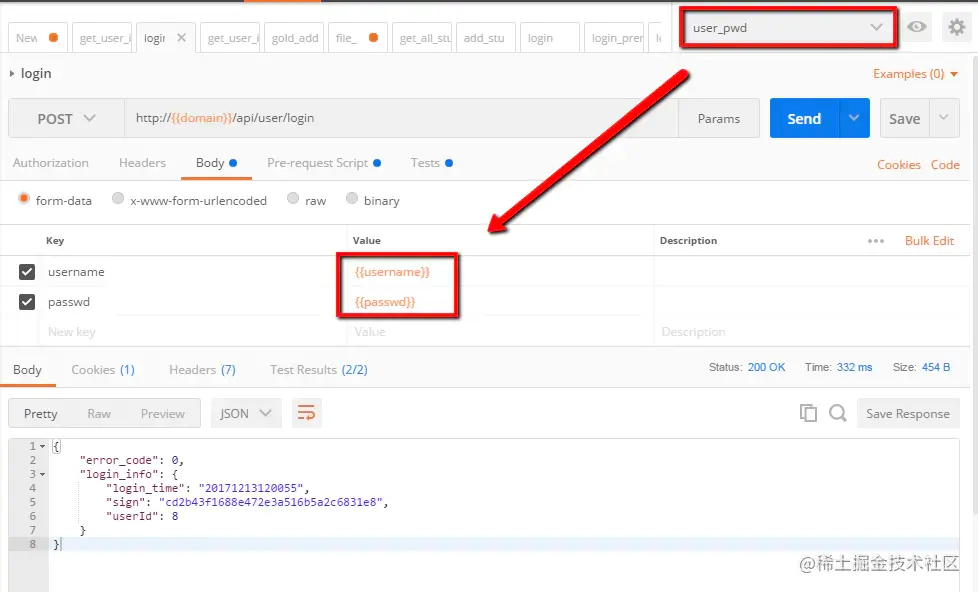Viewport: 978px width, 592px height.
Task: Open the Cookies link
Action: pyautogui.click(x=899, y=165)
